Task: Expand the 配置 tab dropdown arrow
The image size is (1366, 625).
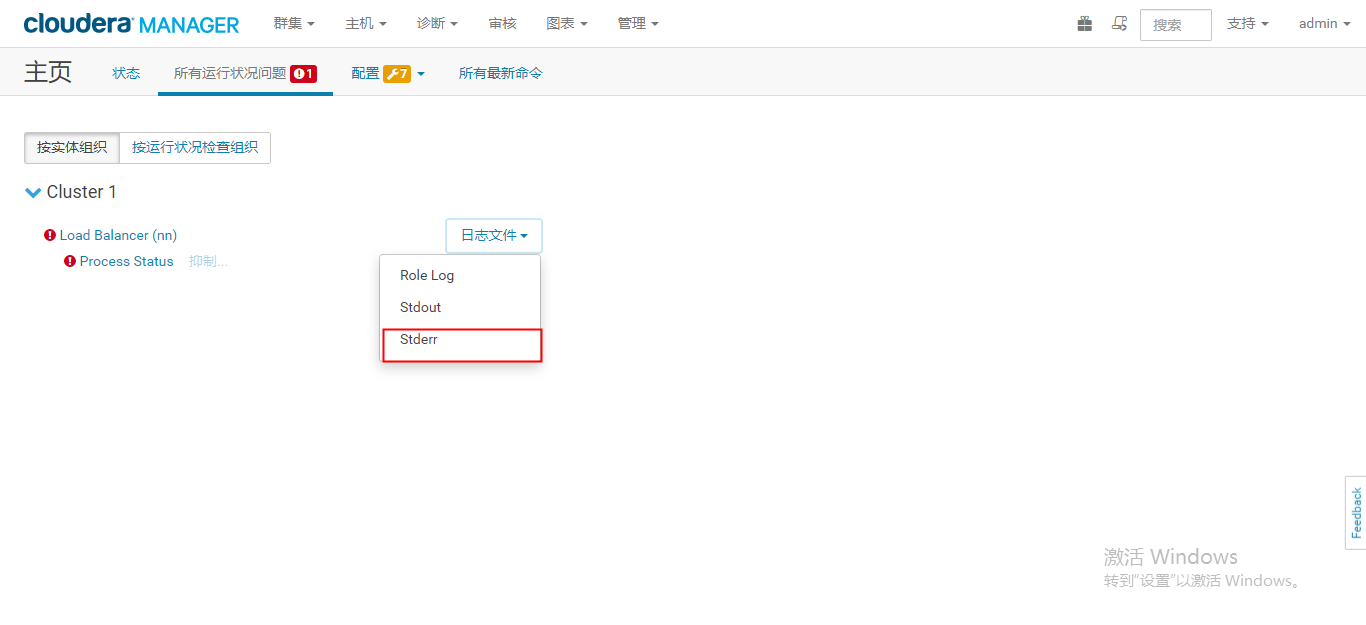Action: tap(421, 73)
